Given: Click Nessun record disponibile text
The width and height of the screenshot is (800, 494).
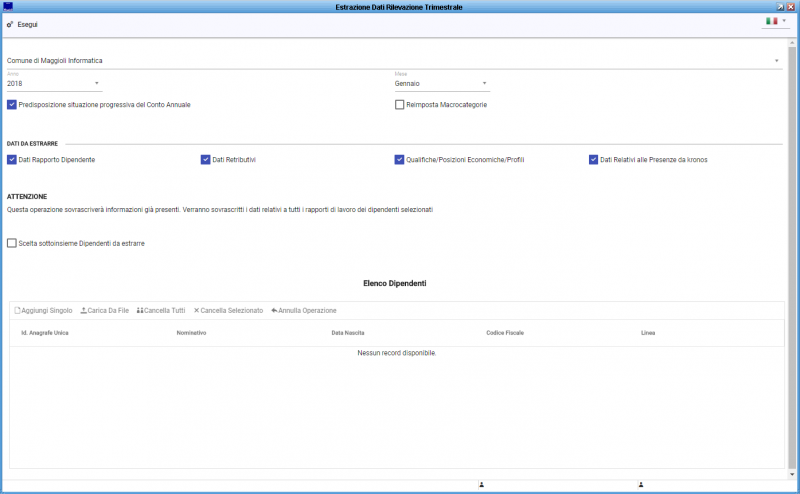Looking at the screenshot, I should 396,353.
